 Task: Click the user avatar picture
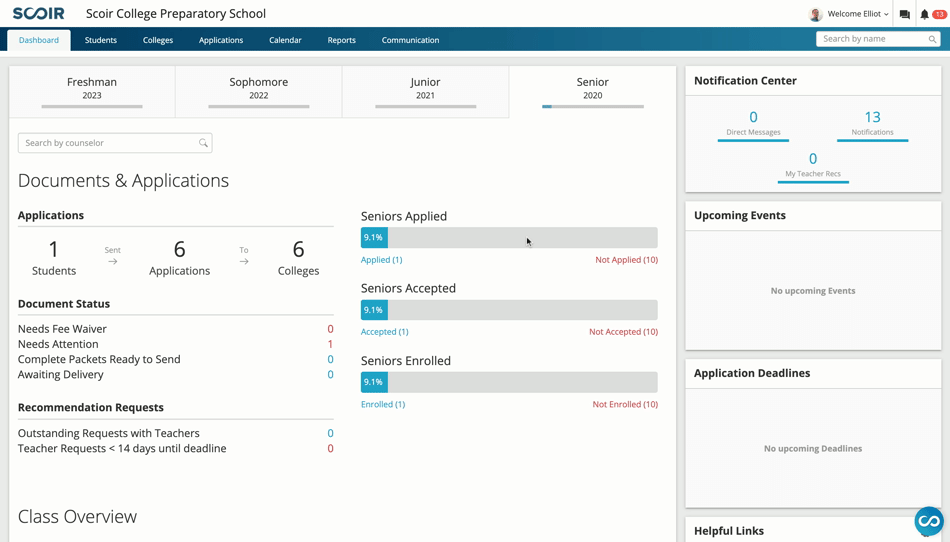816,14
